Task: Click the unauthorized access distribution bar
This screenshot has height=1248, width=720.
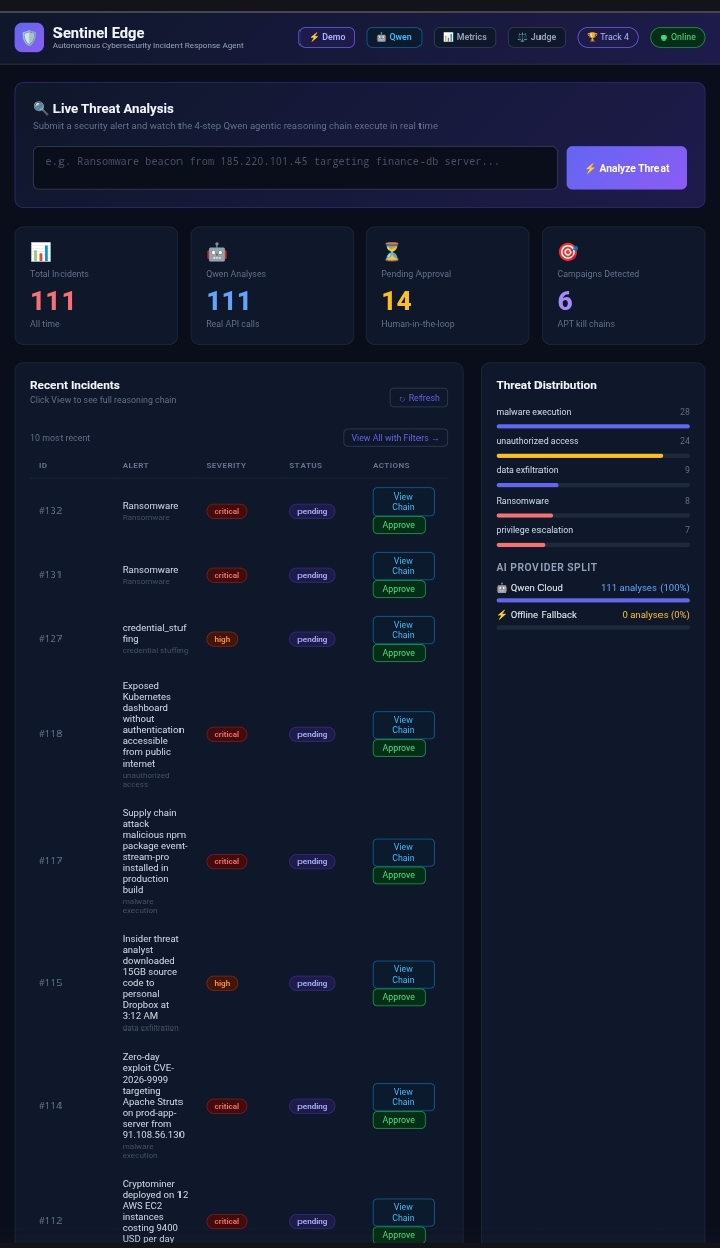Action: tap(593, 455)
